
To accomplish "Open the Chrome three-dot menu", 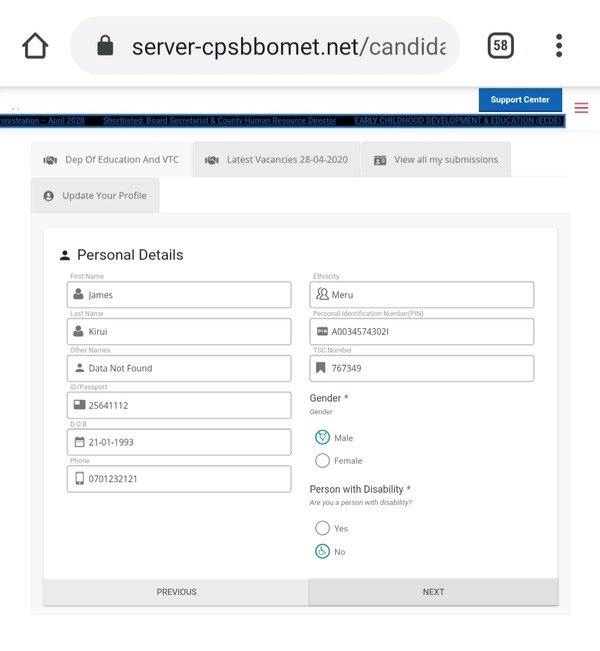I will (x=559, y=46).
